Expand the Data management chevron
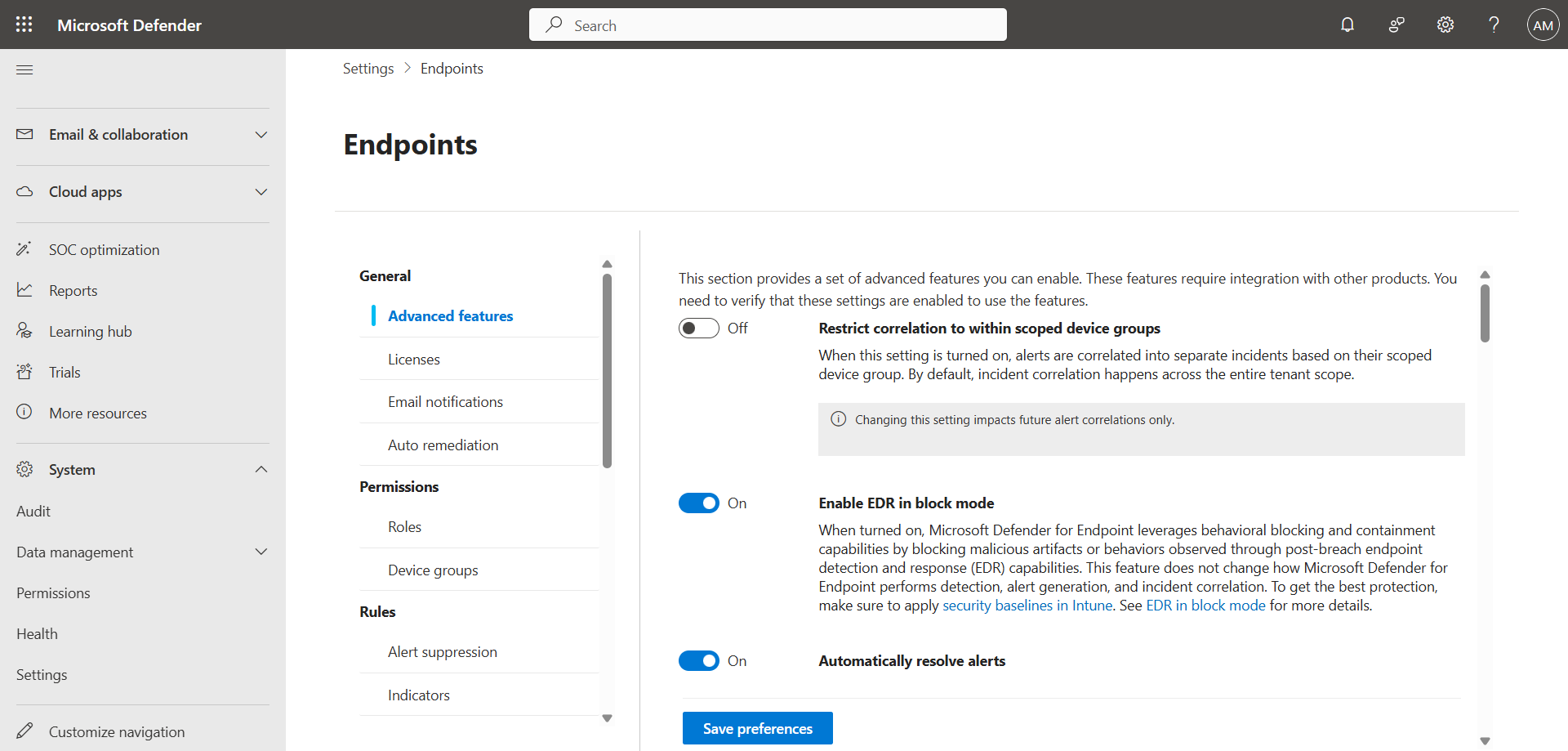This screenshot has height=751, width=1568. coord(261,552)
